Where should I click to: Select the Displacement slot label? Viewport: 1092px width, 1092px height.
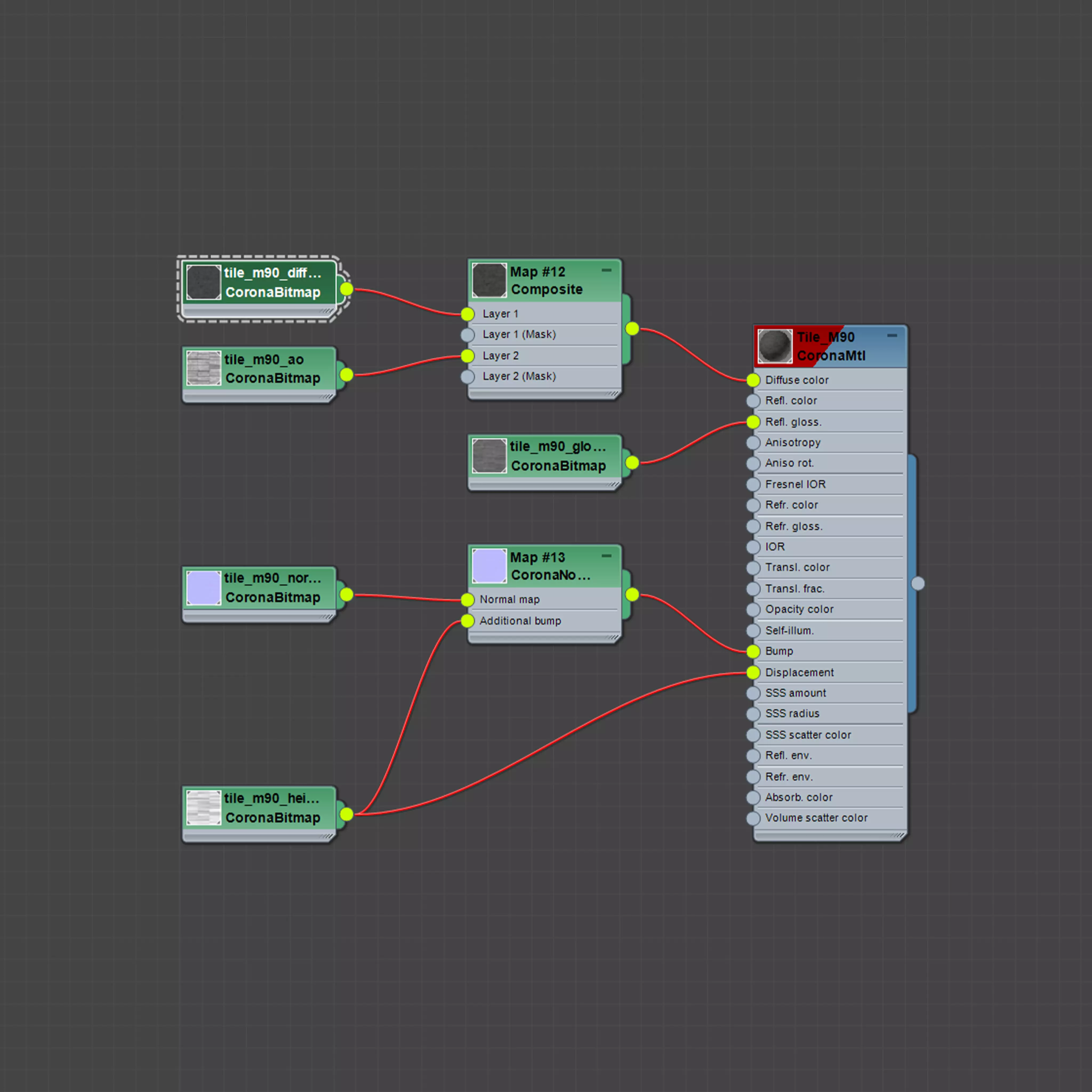(x=799, y=673)
